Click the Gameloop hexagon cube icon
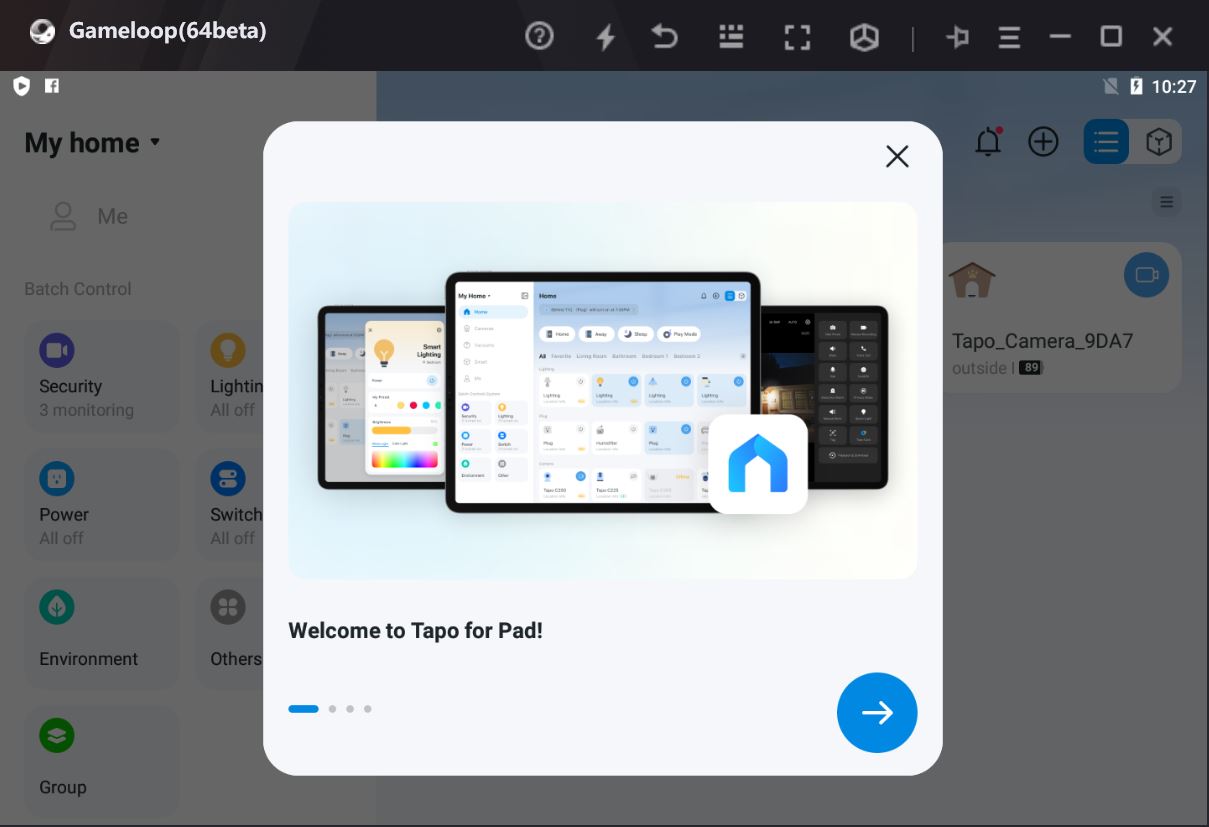 (864, 37)
